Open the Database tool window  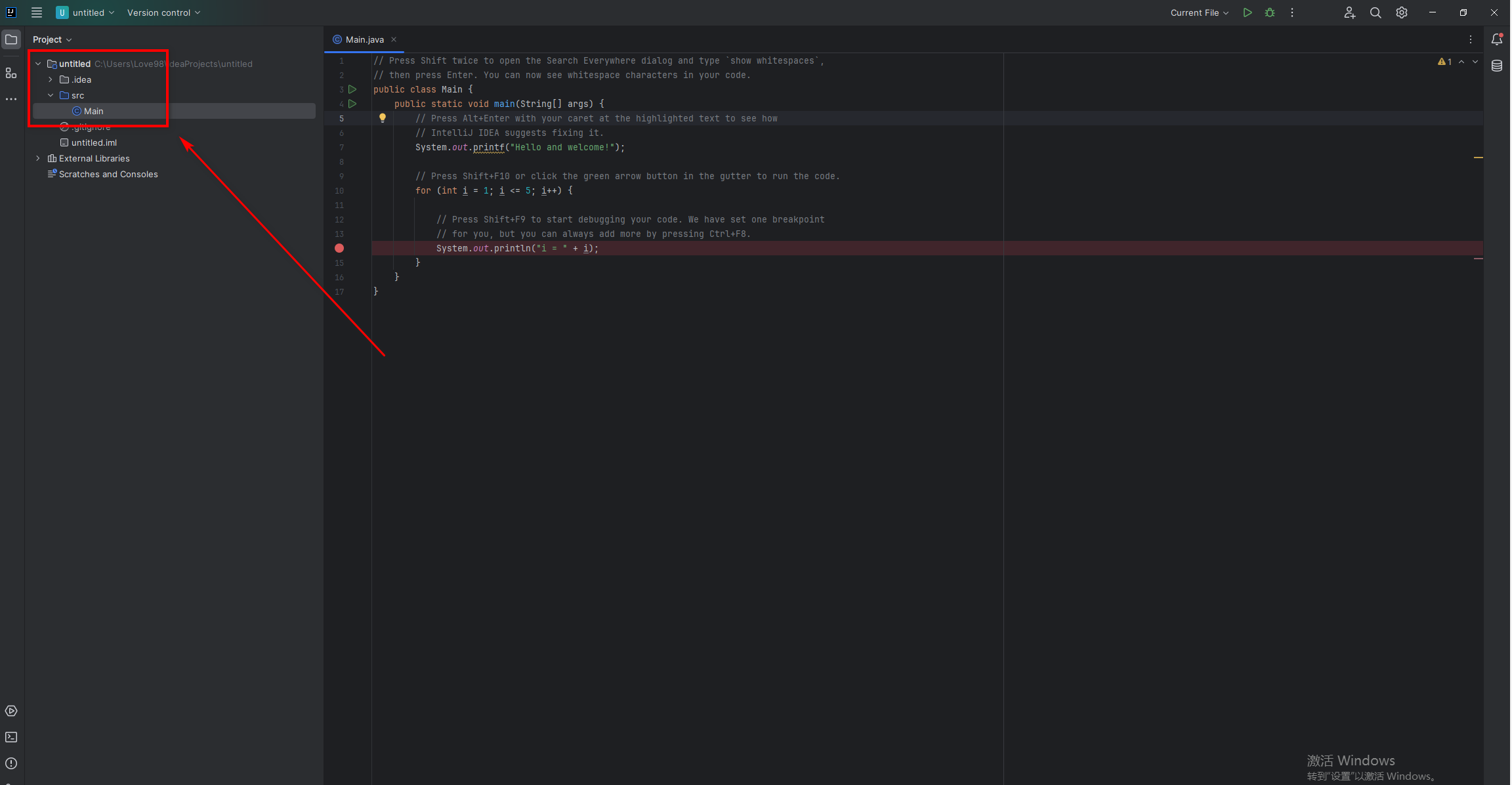(1497, 66)
